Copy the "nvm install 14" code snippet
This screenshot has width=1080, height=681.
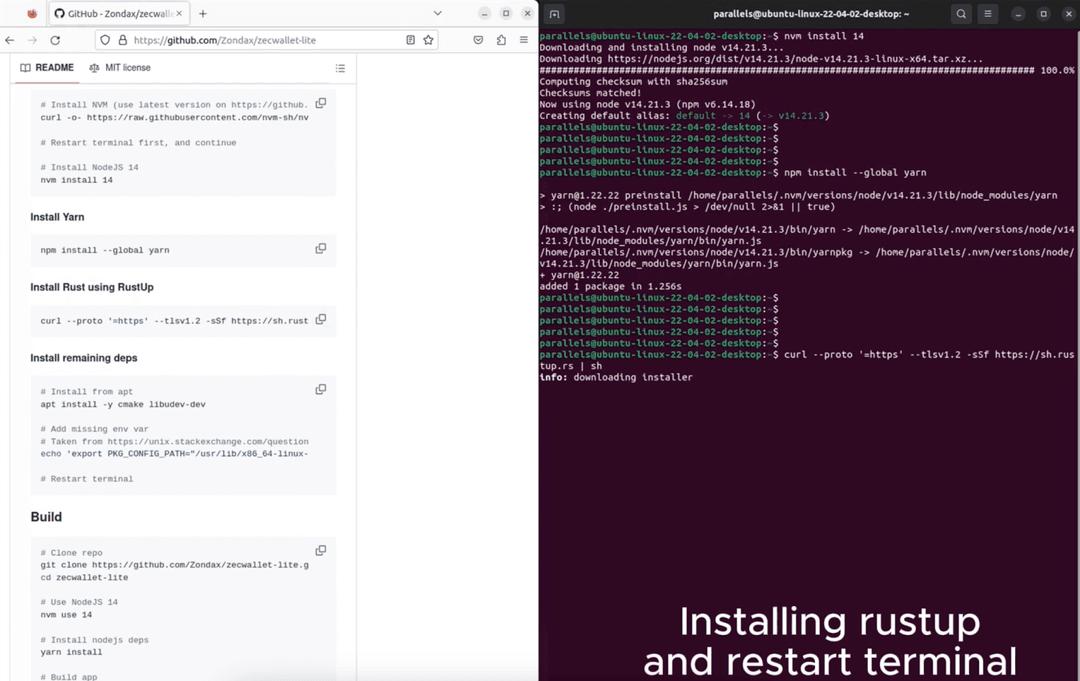(x=320, y=103)
